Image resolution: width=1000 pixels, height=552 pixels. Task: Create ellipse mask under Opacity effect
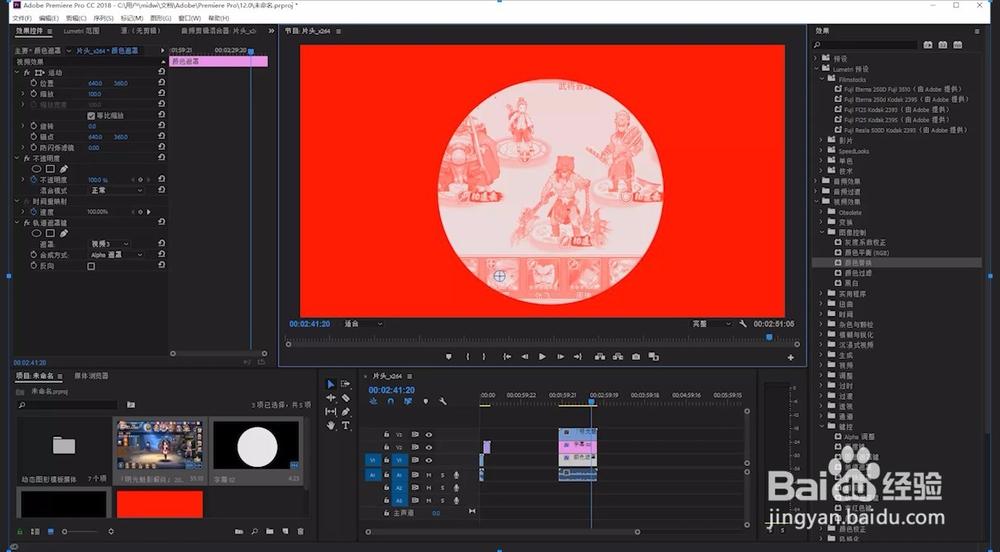click(36, 169)
